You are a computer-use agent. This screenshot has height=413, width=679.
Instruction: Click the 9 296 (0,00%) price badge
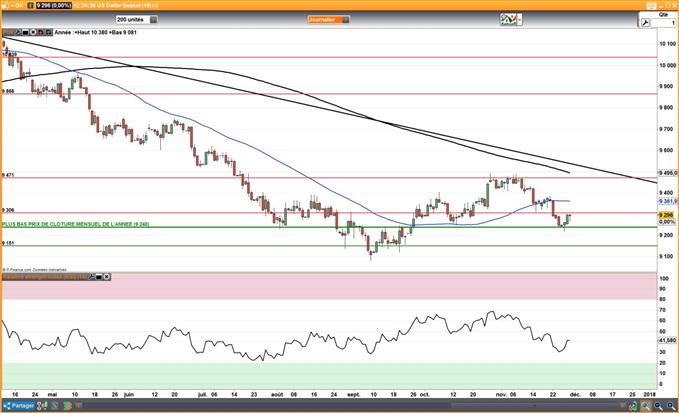[54, 6]
